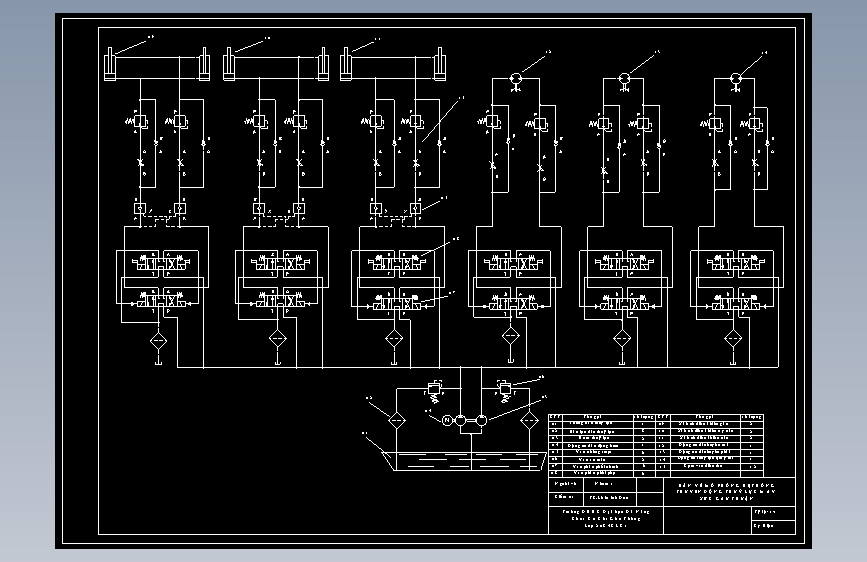Click the lower directional valve in the fourth block
Screen dimensions: 867x562
(x=513, y=303)
